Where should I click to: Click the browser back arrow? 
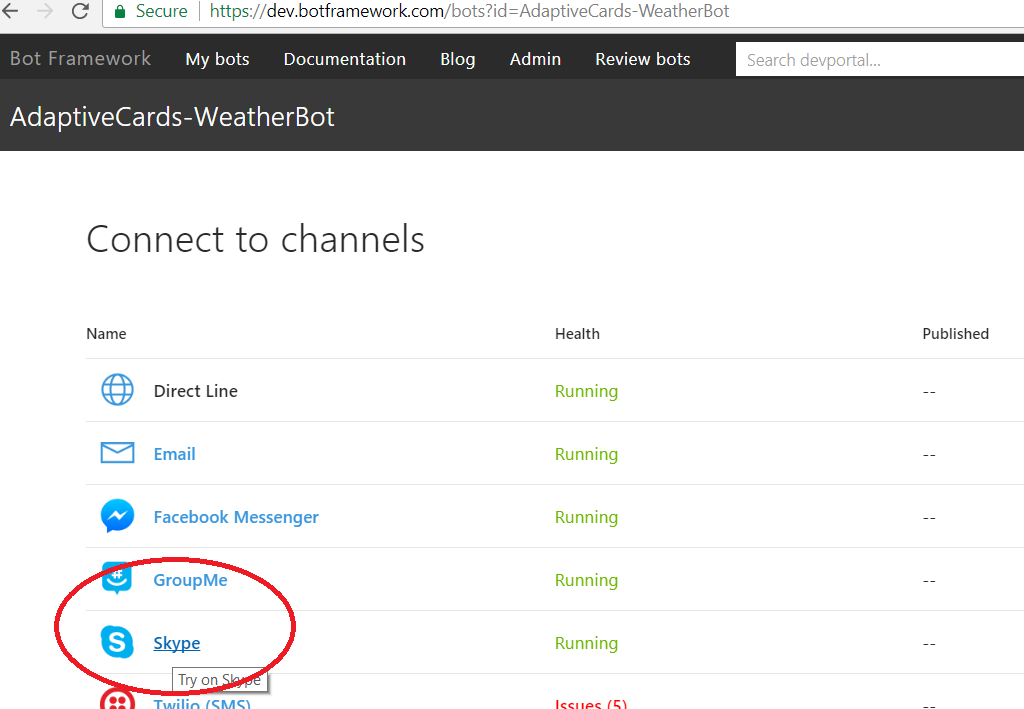10,10
